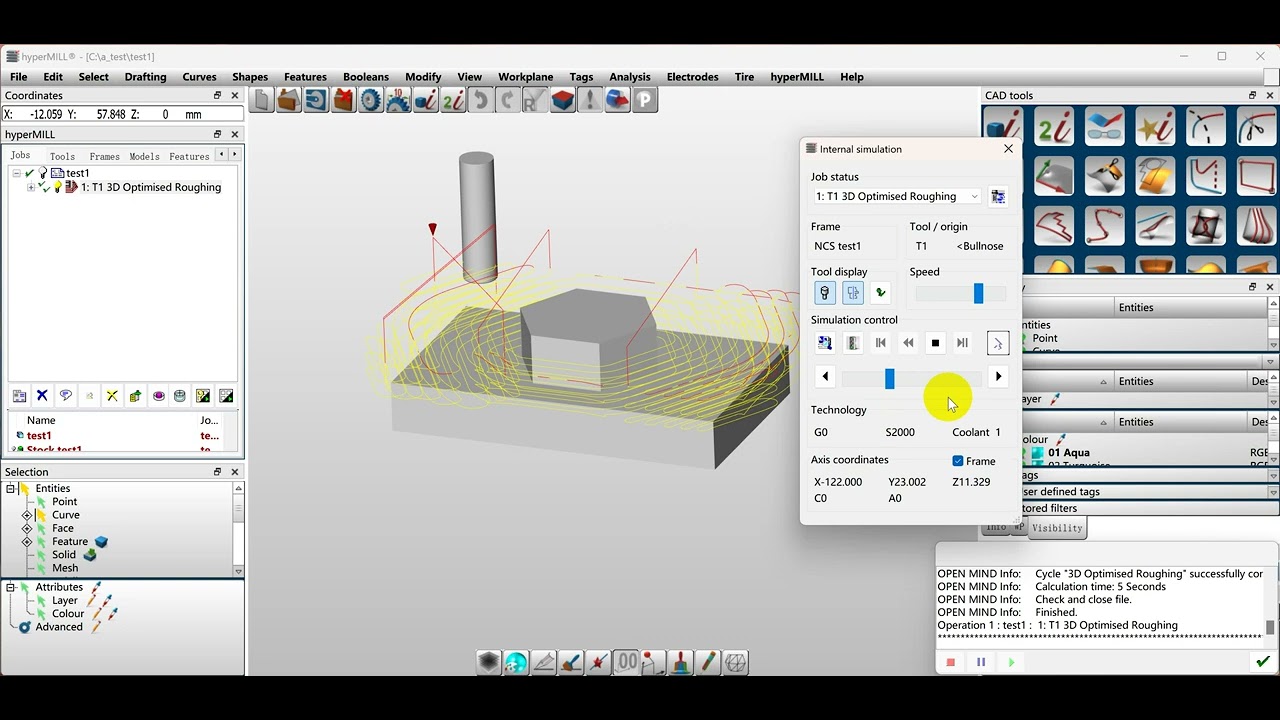Image resolution: width=1280 pixels, height=720 pixels.
Task: Toggle the split tool display button
Action: click(853, 293)
